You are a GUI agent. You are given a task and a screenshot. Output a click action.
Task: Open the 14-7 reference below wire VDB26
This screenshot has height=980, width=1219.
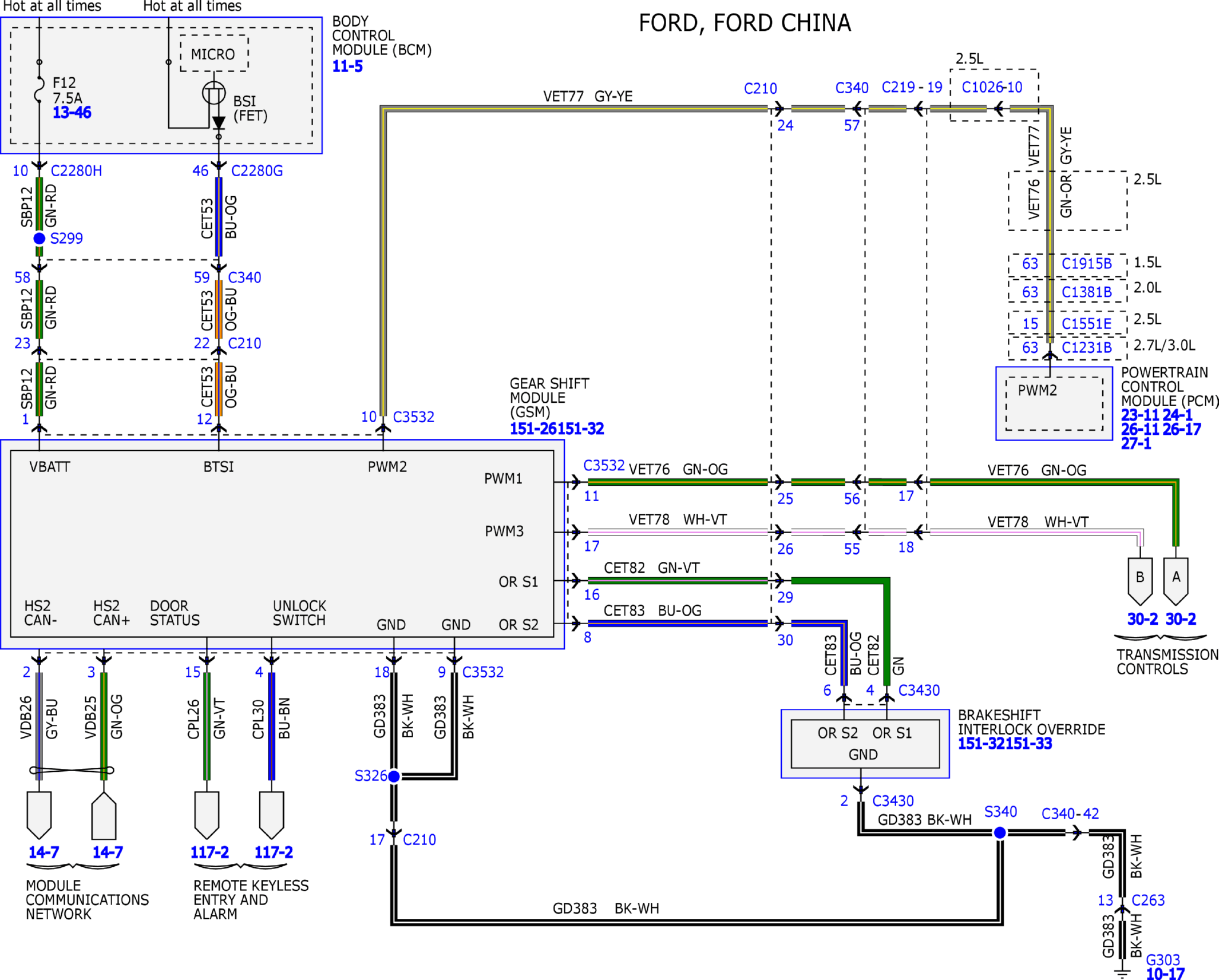(43, 852)
